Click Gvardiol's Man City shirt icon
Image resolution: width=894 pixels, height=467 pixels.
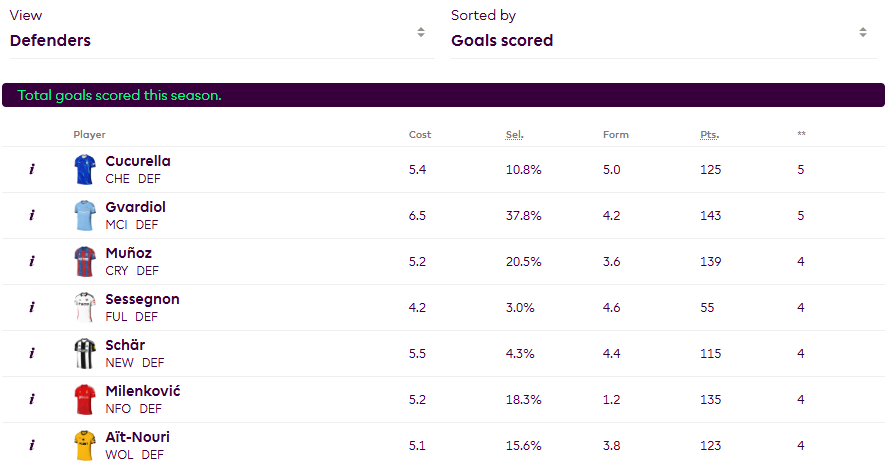click(x=84, y=216)
